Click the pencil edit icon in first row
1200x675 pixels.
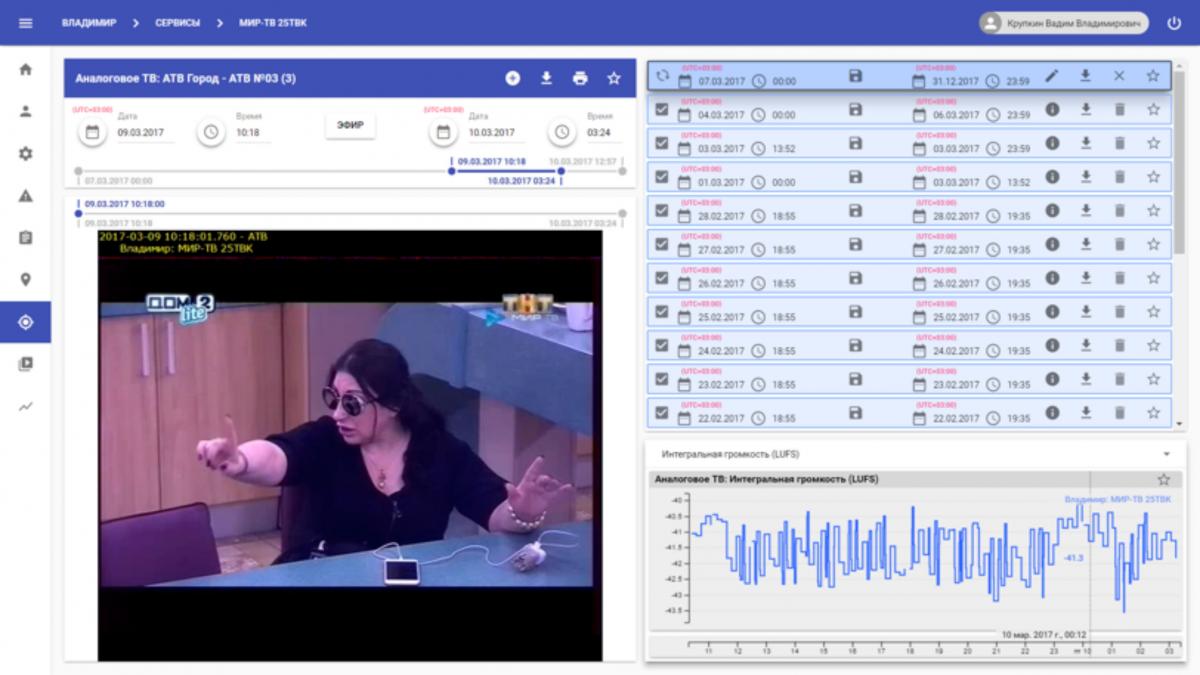point(1051,76)
